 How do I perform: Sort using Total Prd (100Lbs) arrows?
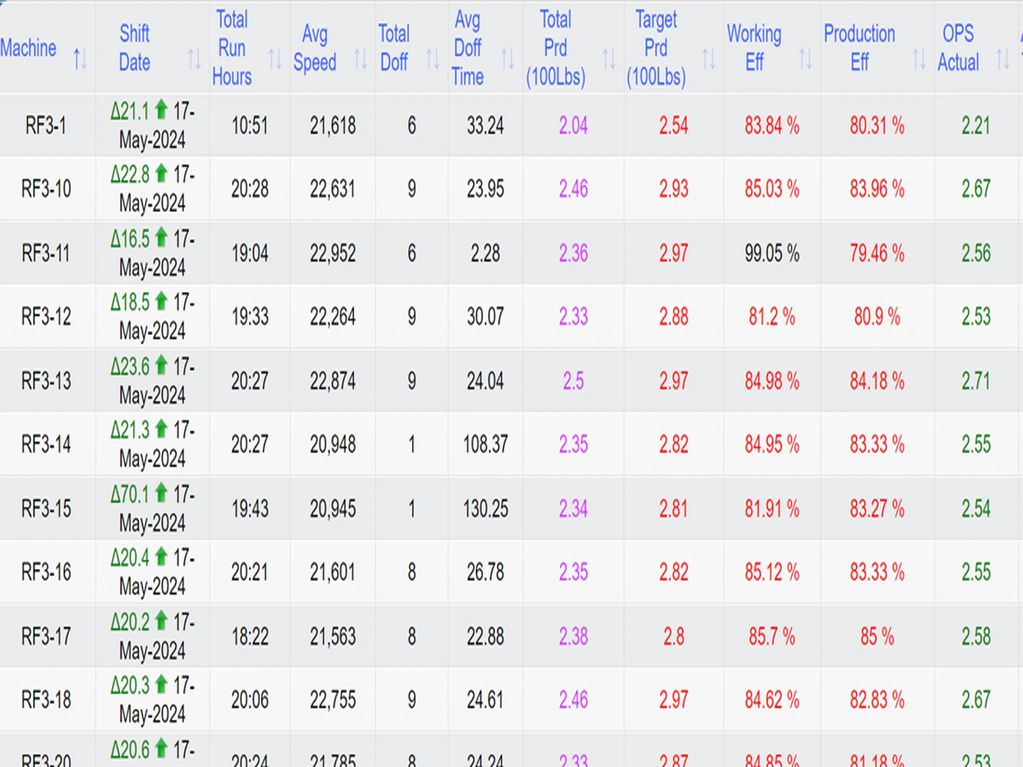[607, 60]
